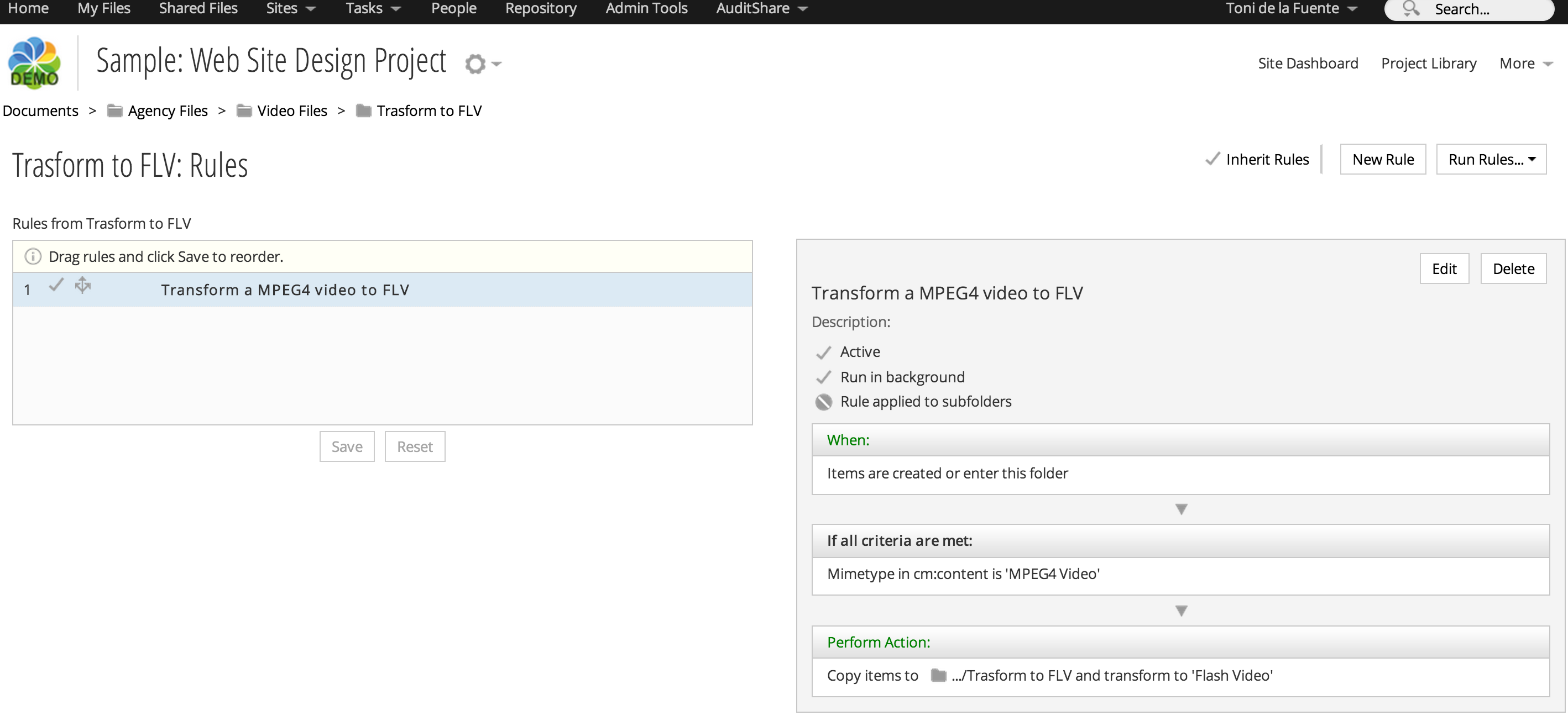Image resolution: width=1568 pixels, height=726 pixels.
Task: Open the Toni de la Fuente user menu
Action: (1291, 8)
